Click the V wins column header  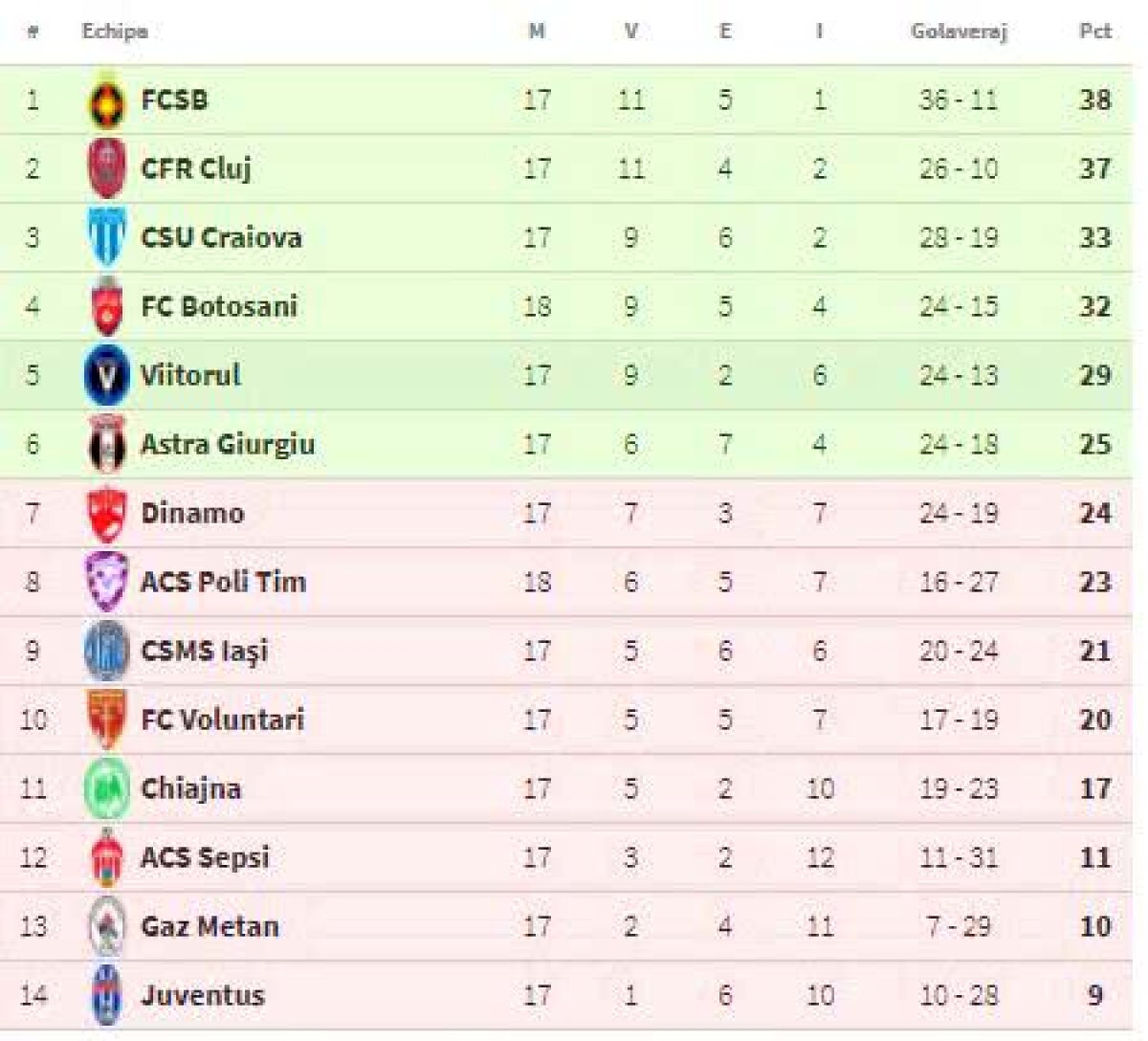pos(630,32)
